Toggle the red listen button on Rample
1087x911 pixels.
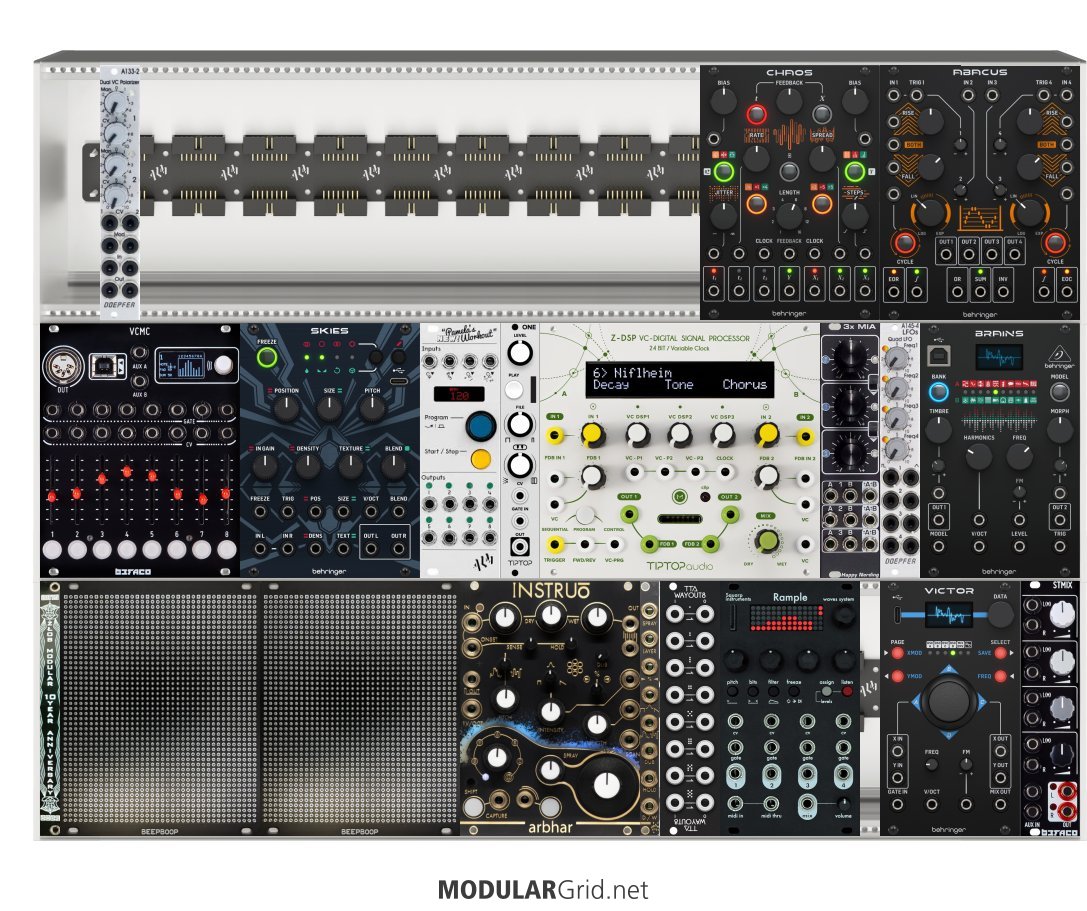[x=846, y=692]
